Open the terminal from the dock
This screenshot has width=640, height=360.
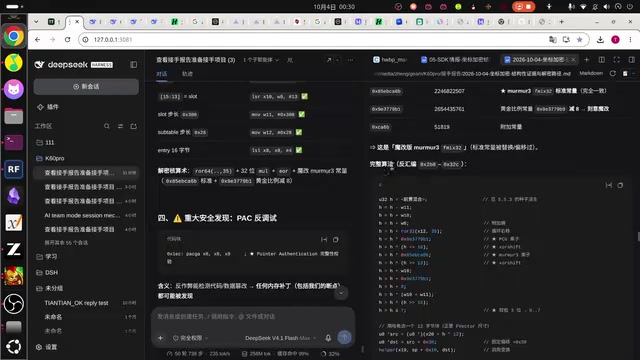pos(13,142)
